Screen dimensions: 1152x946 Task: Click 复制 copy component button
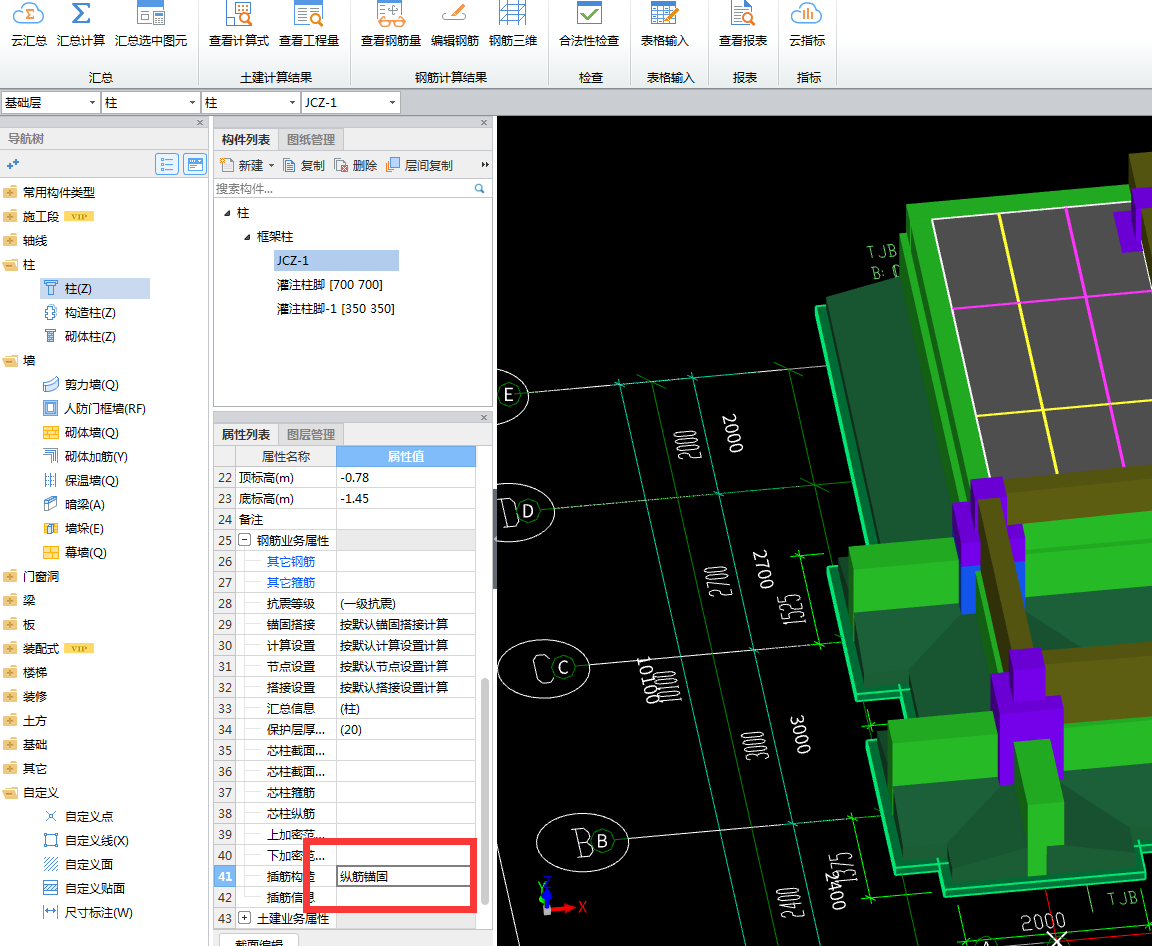point(304,165)
